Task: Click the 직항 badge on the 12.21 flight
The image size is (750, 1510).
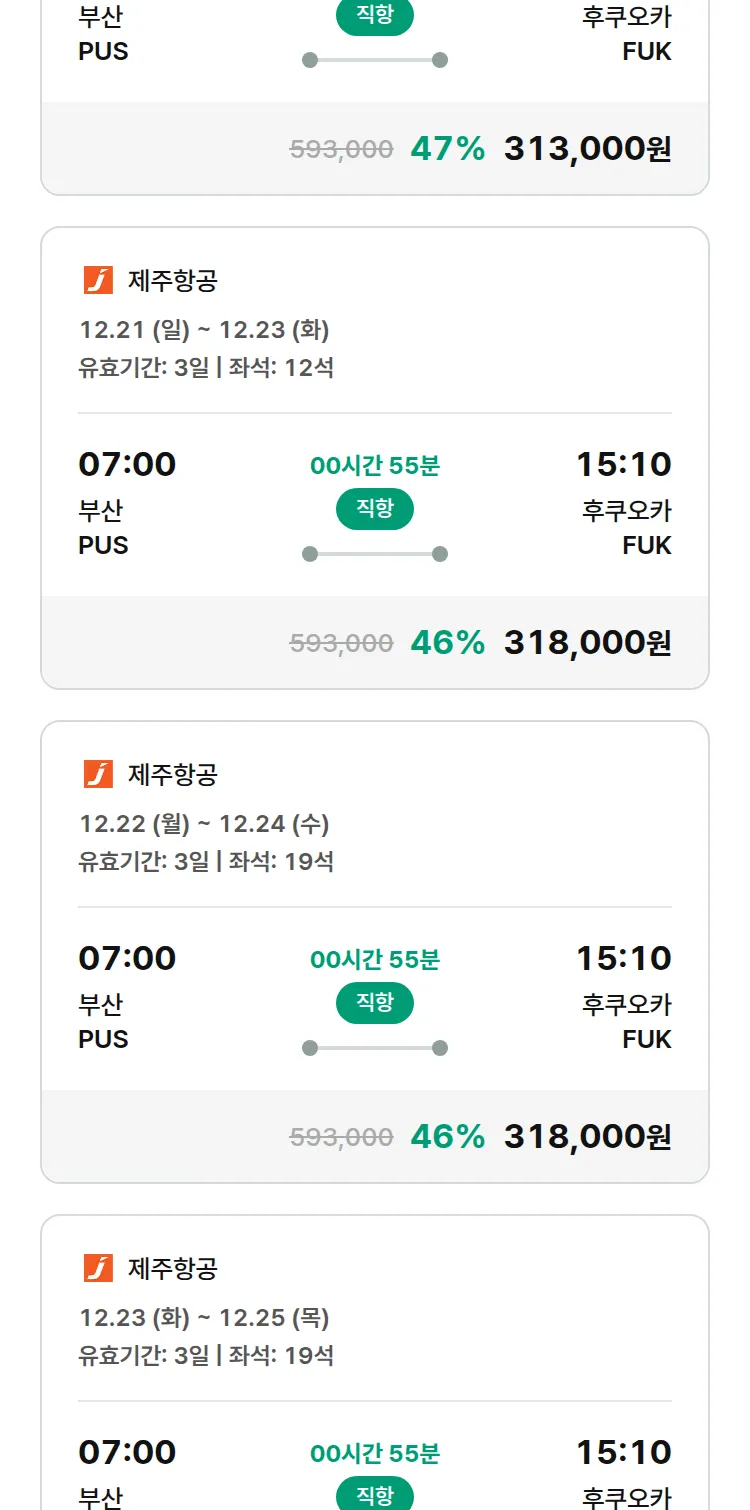Action: (x=375, y=509)
